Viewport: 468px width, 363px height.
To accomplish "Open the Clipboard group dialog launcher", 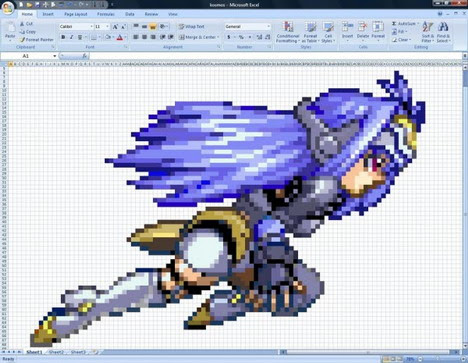I will coord(53,47).
